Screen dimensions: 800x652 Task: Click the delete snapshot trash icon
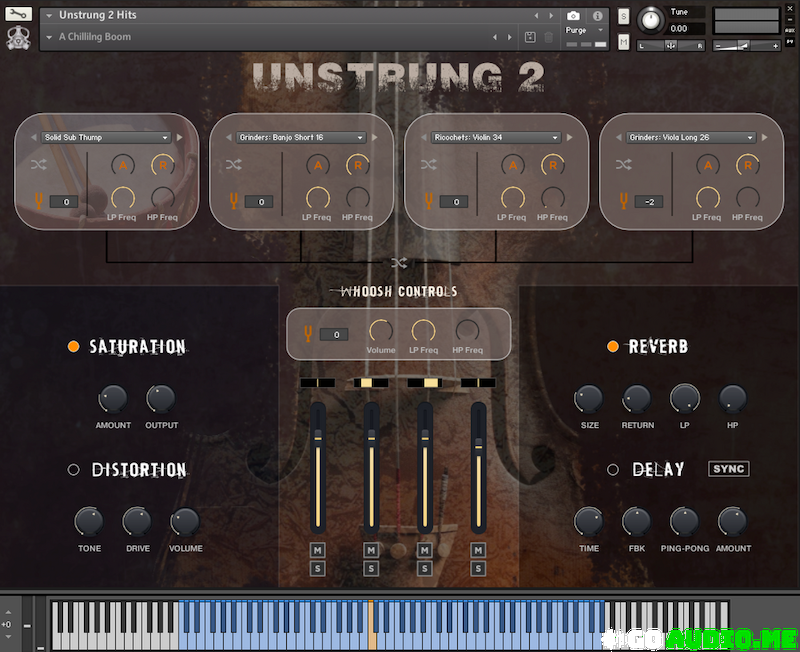tap(548, 37)
